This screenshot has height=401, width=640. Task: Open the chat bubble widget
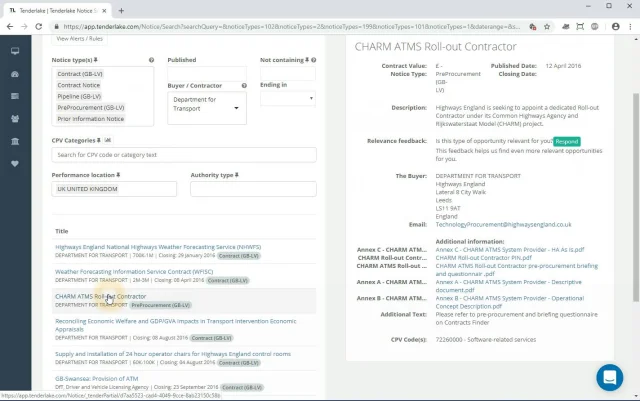(x=609, y=377)
